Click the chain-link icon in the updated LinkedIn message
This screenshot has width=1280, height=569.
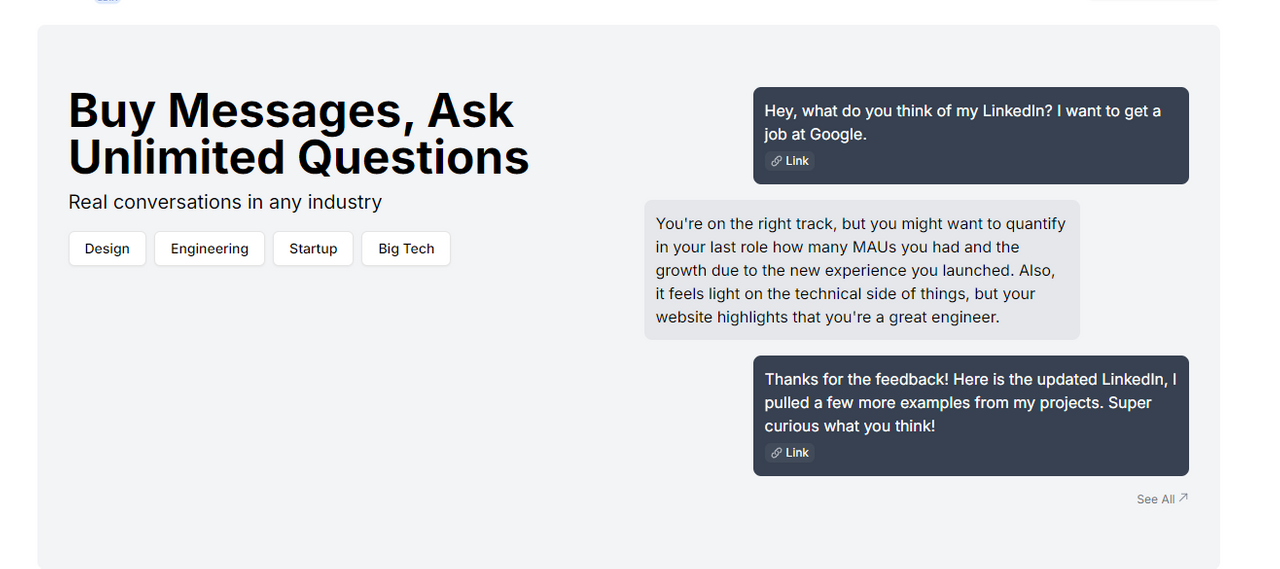[x=777, y=453]
